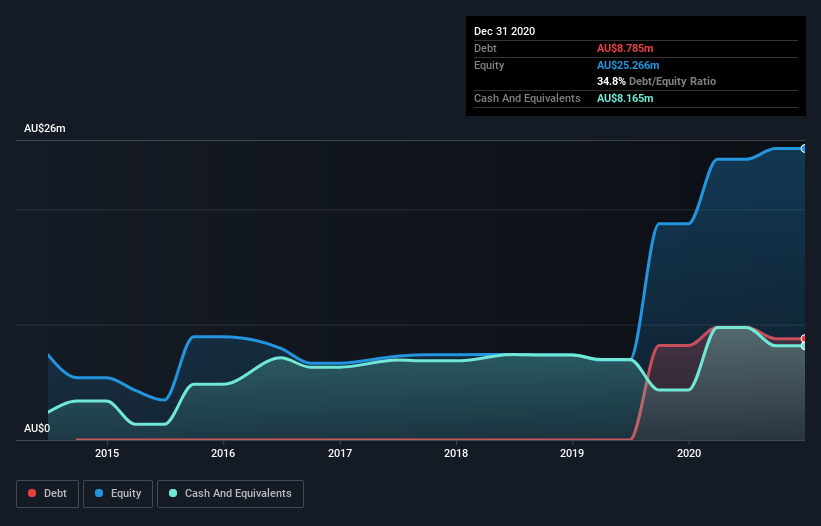Toggle the Debt legend button

pos(47,494)
